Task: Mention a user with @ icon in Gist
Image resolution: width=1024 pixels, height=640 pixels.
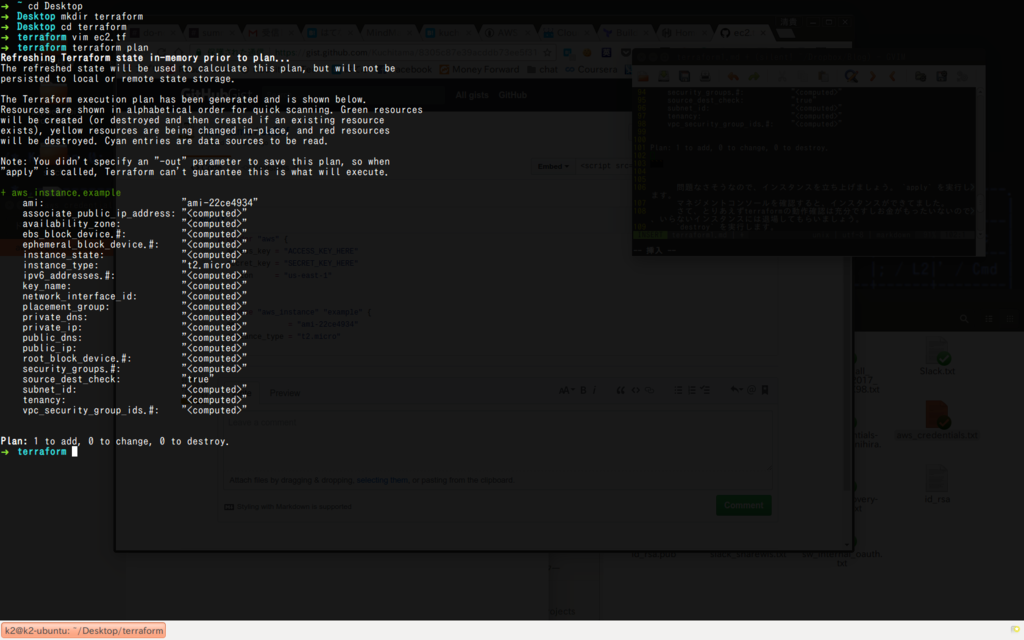Action: point(751,390)
